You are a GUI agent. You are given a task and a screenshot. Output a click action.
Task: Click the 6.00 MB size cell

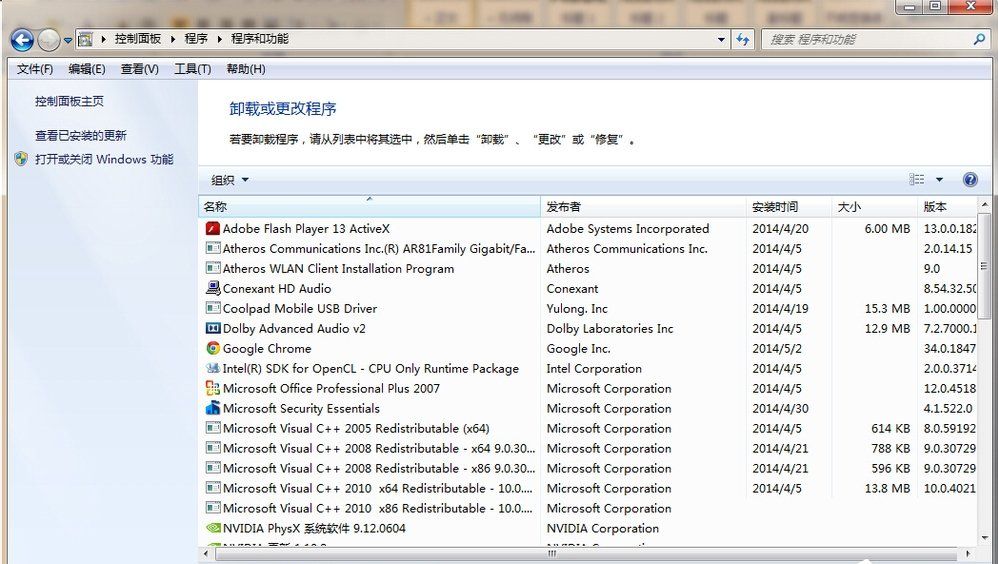click(887, 229)
